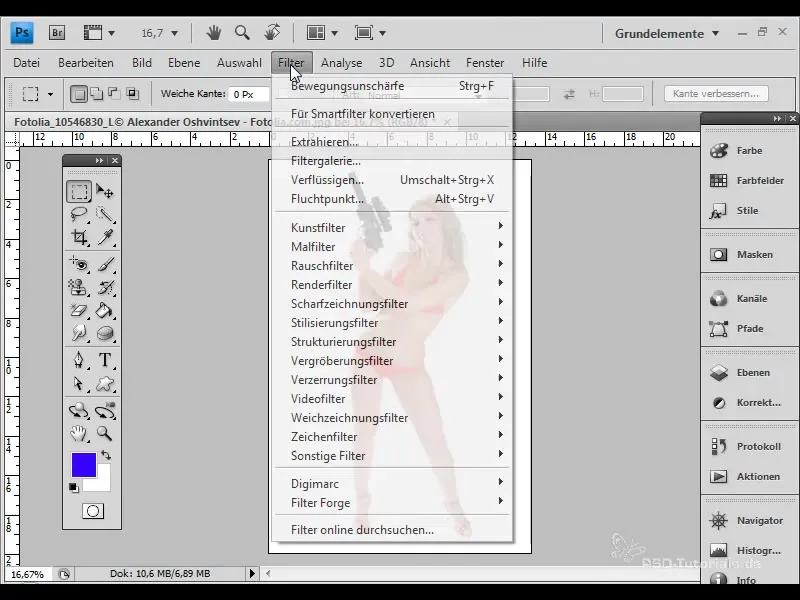Viewport: 800px width, 600px height.
Task: Select the Sponge tool
Action: [x=105, y=333]
